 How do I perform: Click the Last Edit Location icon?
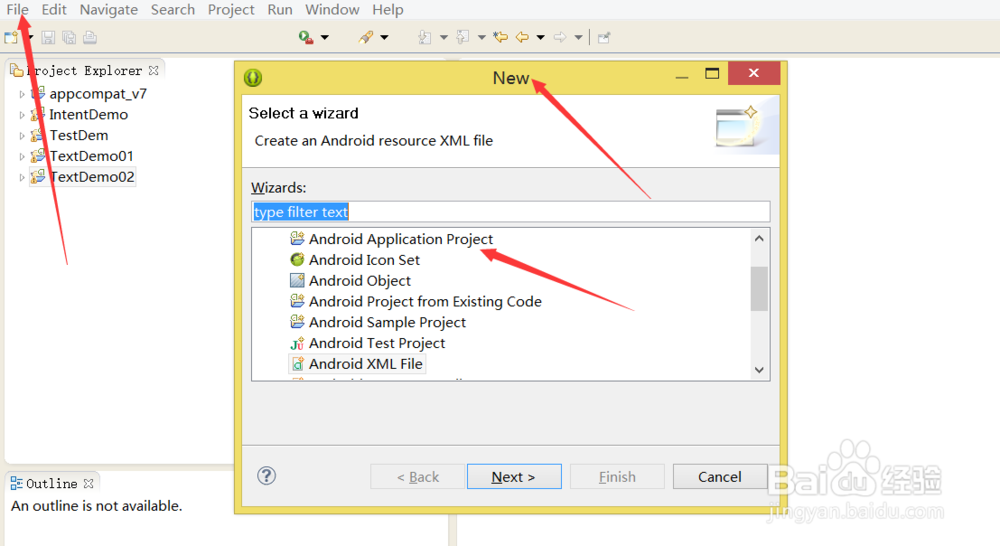coord(501,38)
